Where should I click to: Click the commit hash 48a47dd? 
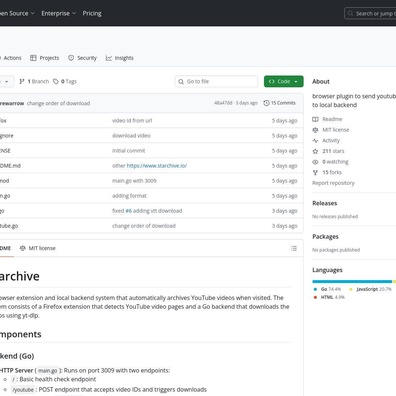pyautogui.click(x=223, y=103)
